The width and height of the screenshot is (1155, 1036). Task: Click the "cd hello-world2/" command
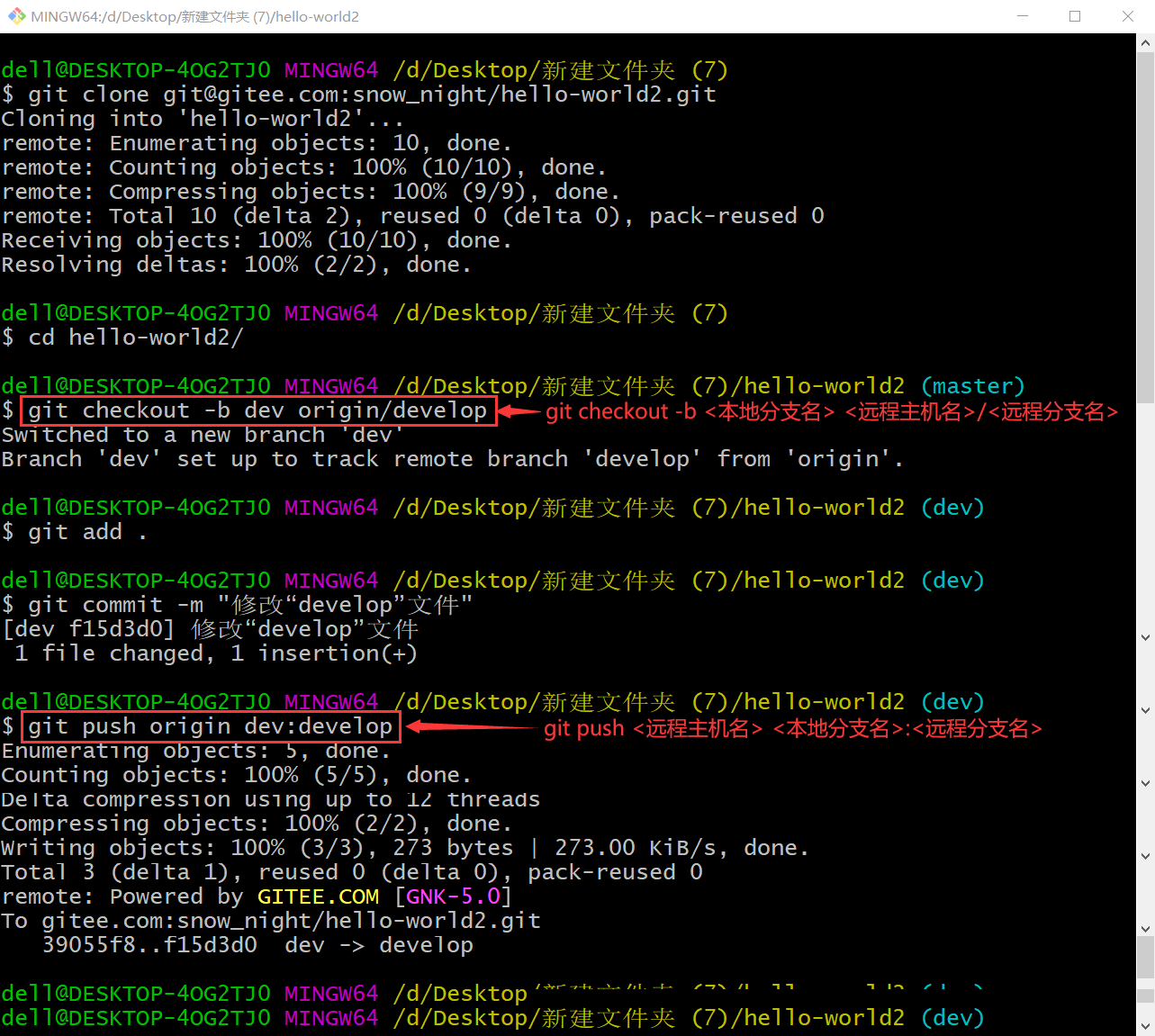pos(136,338)
